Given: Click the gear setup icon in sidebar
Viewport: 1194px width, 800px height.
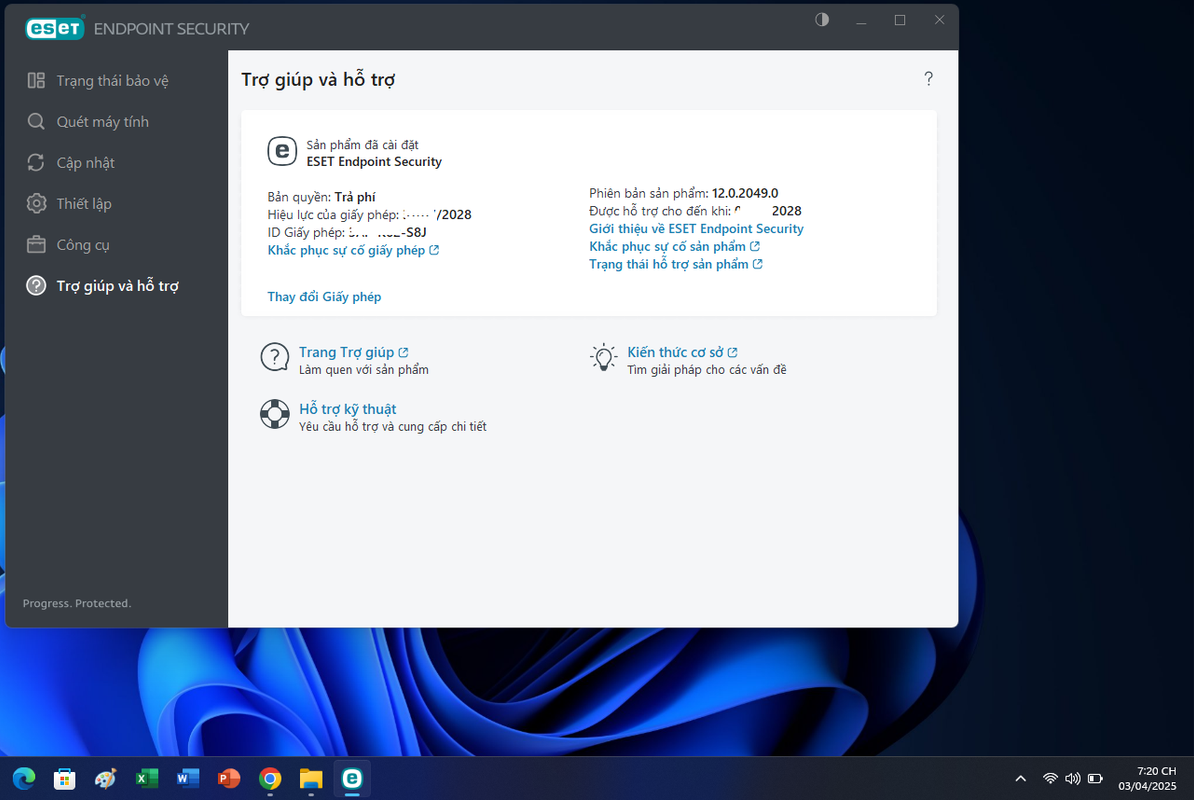Looking at the screenshot, I should tap(36, 204).
